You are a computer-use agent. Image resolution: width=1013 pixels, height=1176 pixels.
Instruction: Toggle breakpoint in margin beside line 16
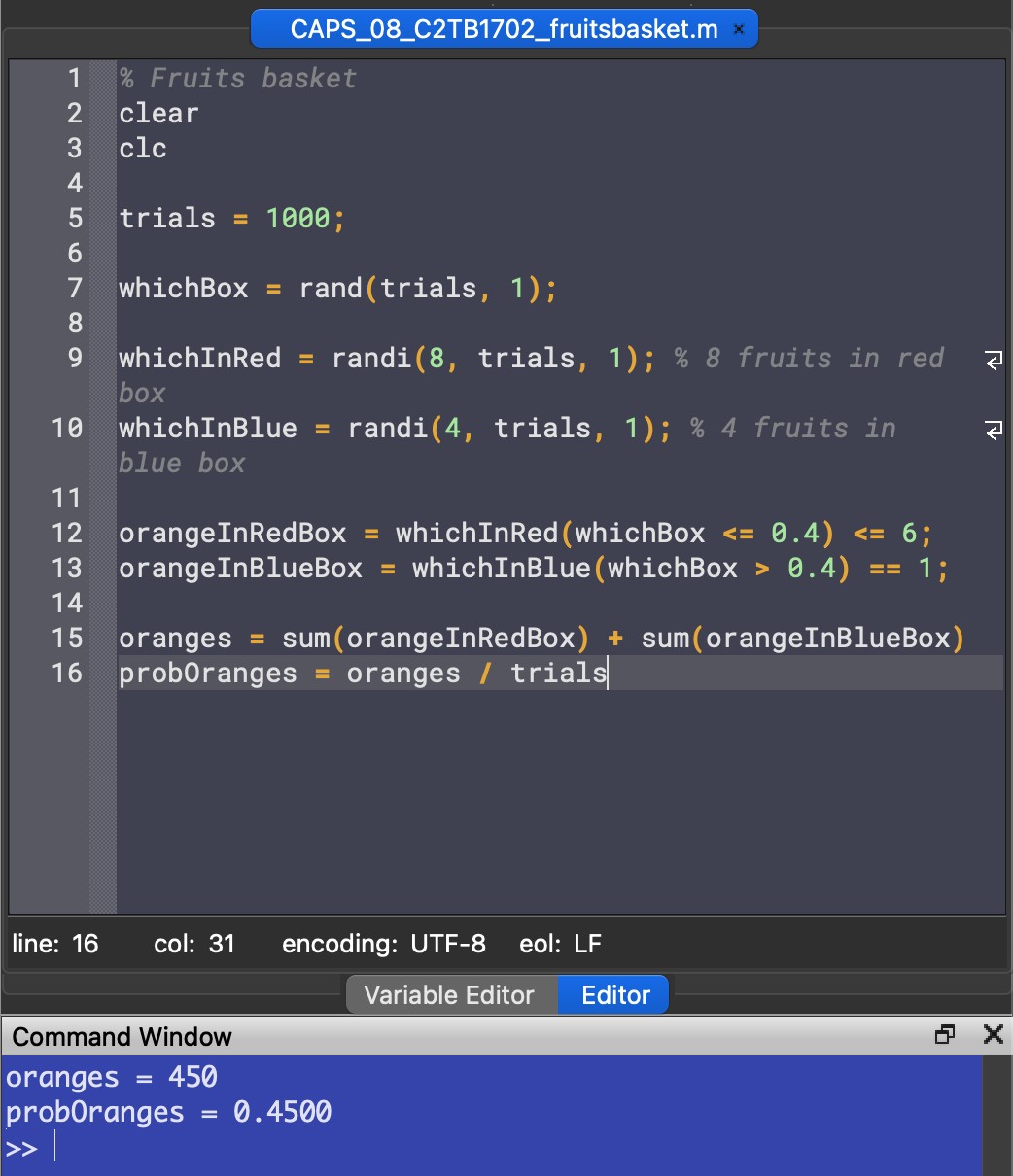click(103, 674)
